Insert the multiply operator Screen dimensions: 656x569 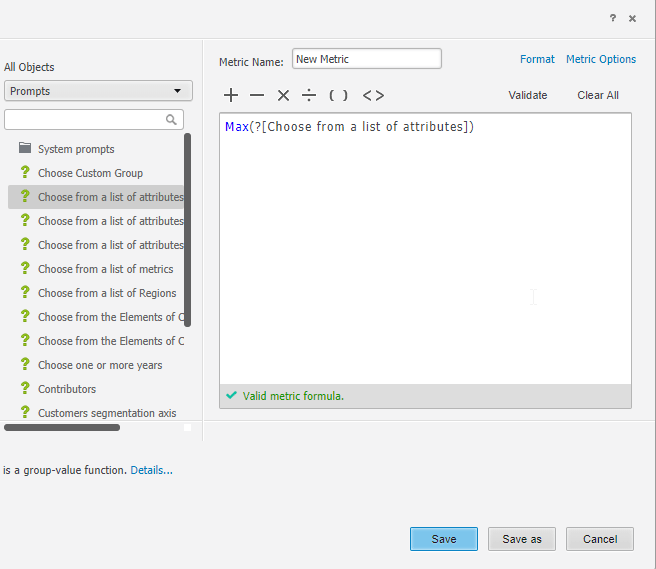(x=283, y=95)
